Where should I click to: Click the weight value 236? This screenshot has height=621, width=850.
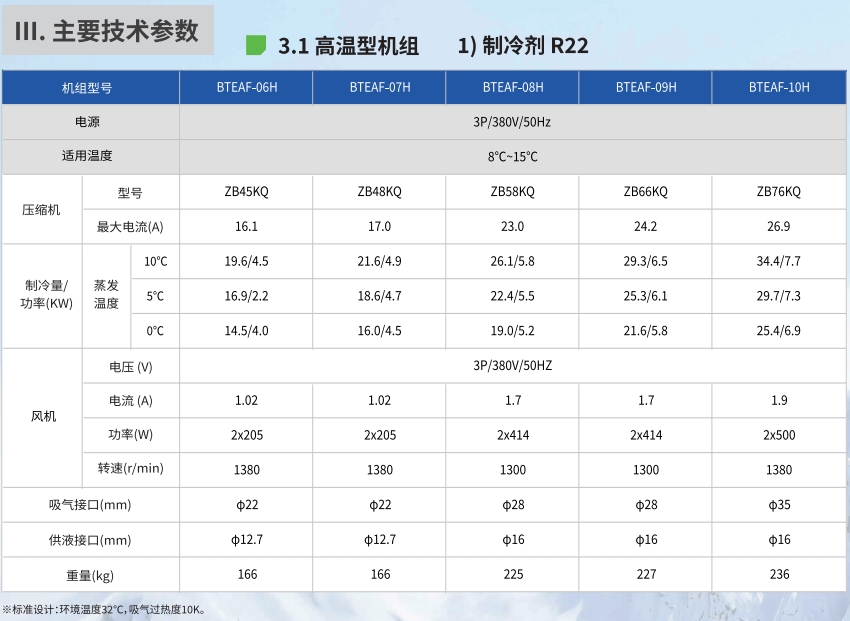(779, 574)
